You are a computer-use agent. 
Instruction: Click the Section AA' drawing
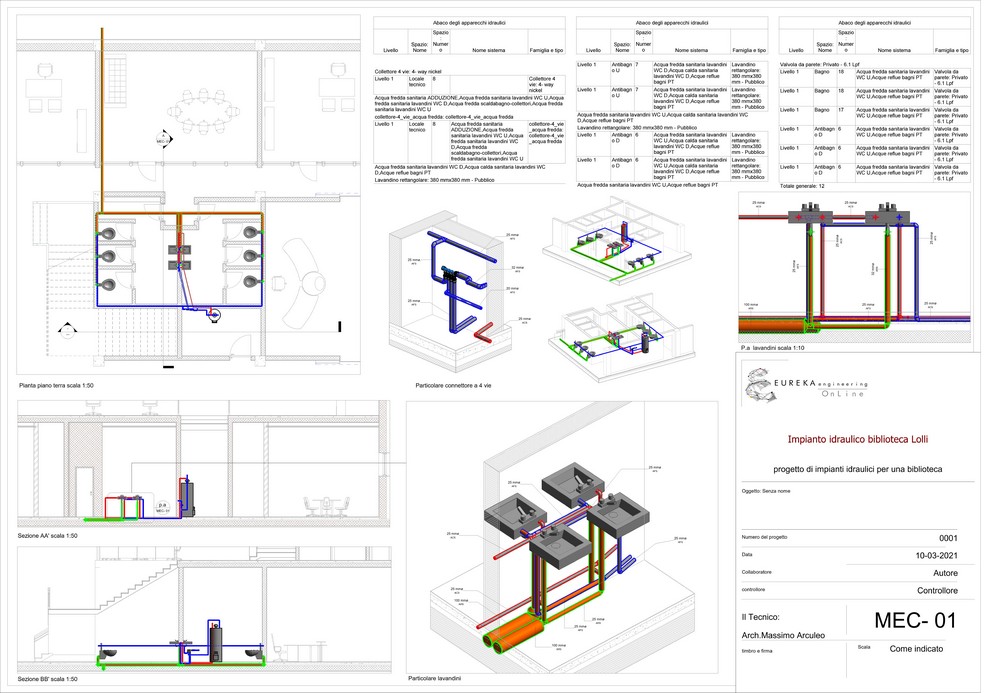pyautogui.click(x=203, y=463)
